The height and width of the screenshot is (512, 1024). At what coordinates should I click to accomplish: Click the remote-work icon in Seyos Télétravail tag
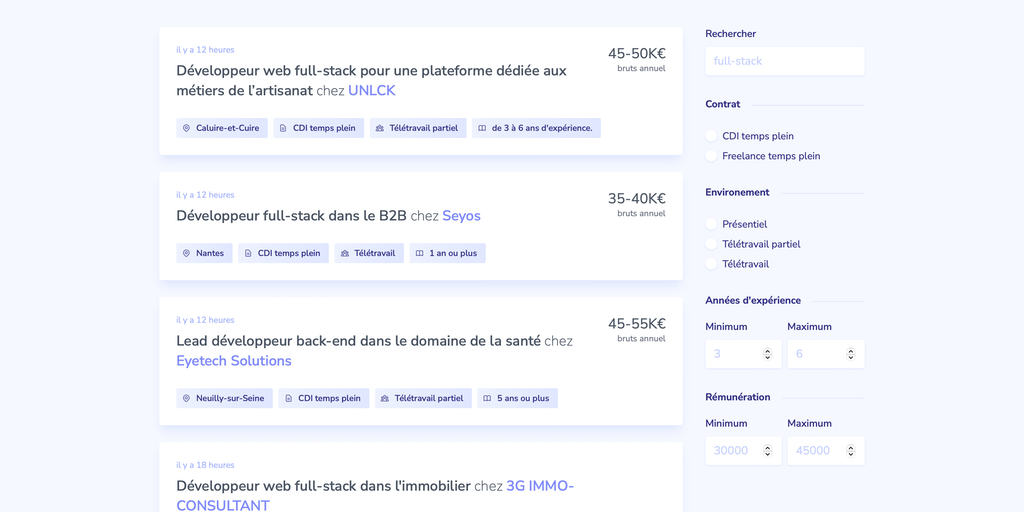point(345,253)
